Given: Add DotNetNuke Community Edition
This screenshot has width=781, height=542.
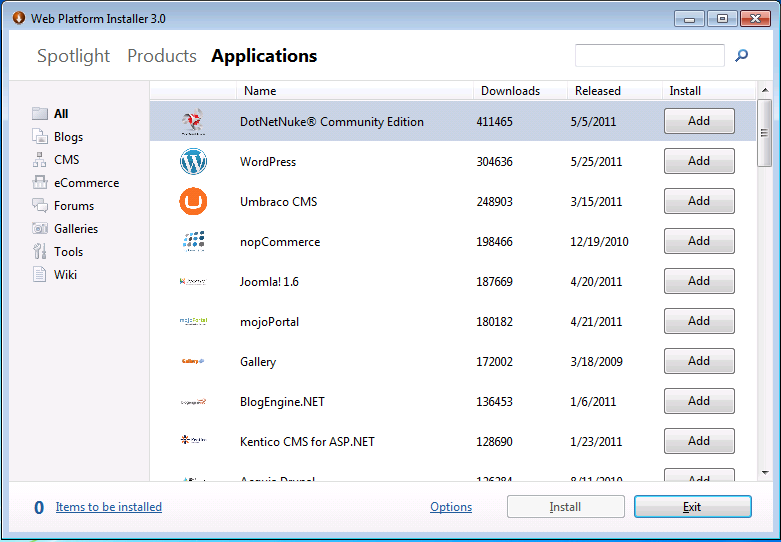Looking at the screenshot, I should 699,121.
